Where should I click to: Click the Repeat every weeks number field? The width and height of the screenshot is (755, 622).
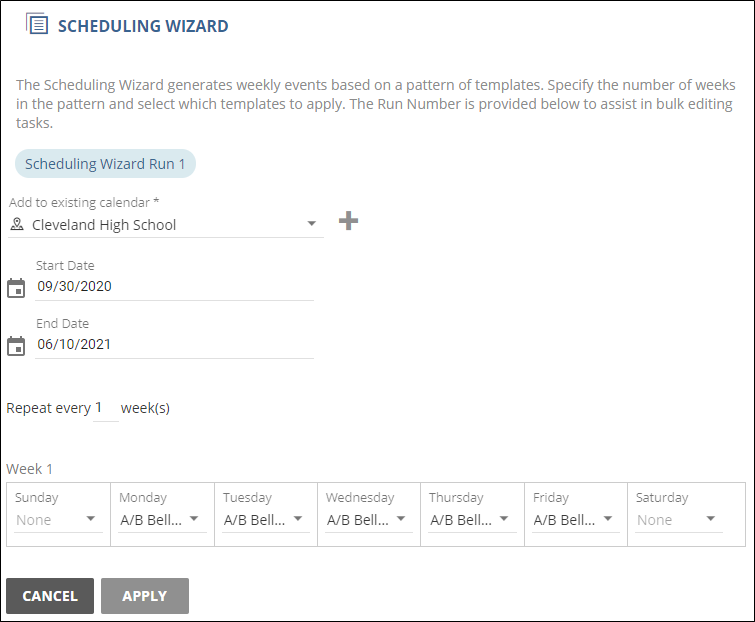(x=104, y=409)
